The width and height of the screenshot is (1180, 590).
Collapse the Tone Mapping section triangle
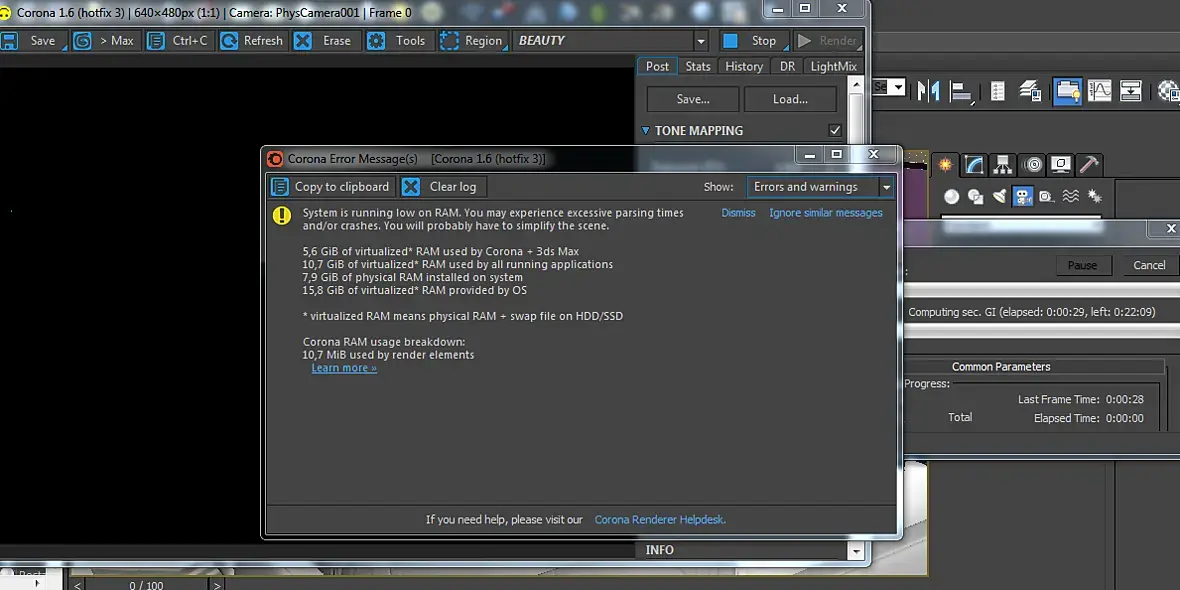coord(646,130)
